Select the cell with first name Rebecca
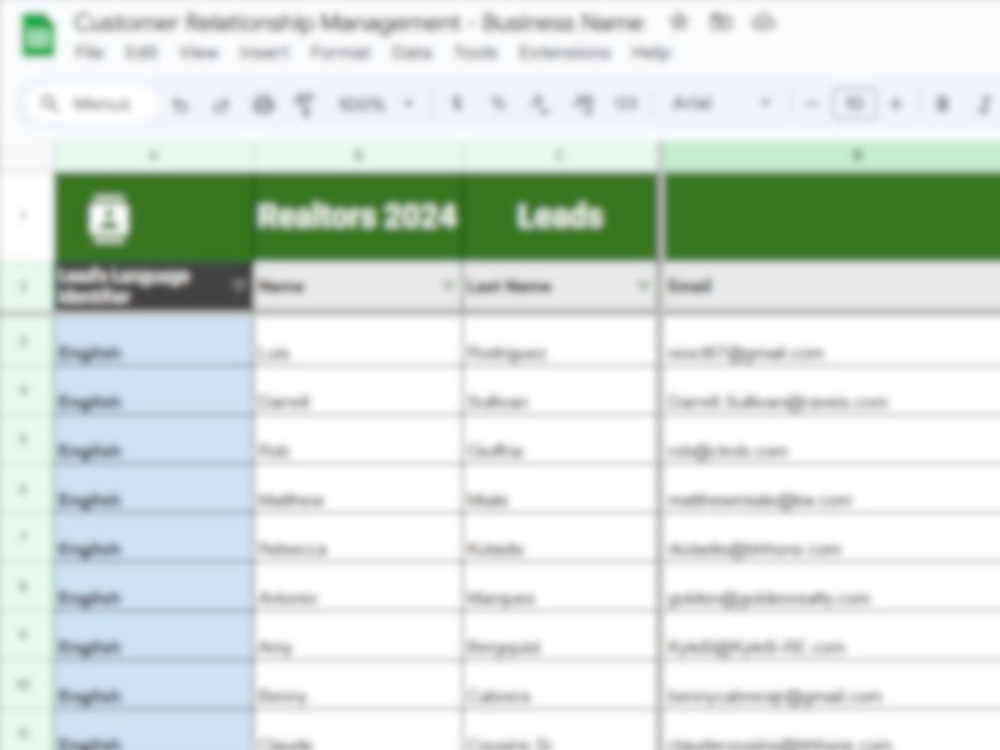 pyautogui.click(x=358, y=538)
